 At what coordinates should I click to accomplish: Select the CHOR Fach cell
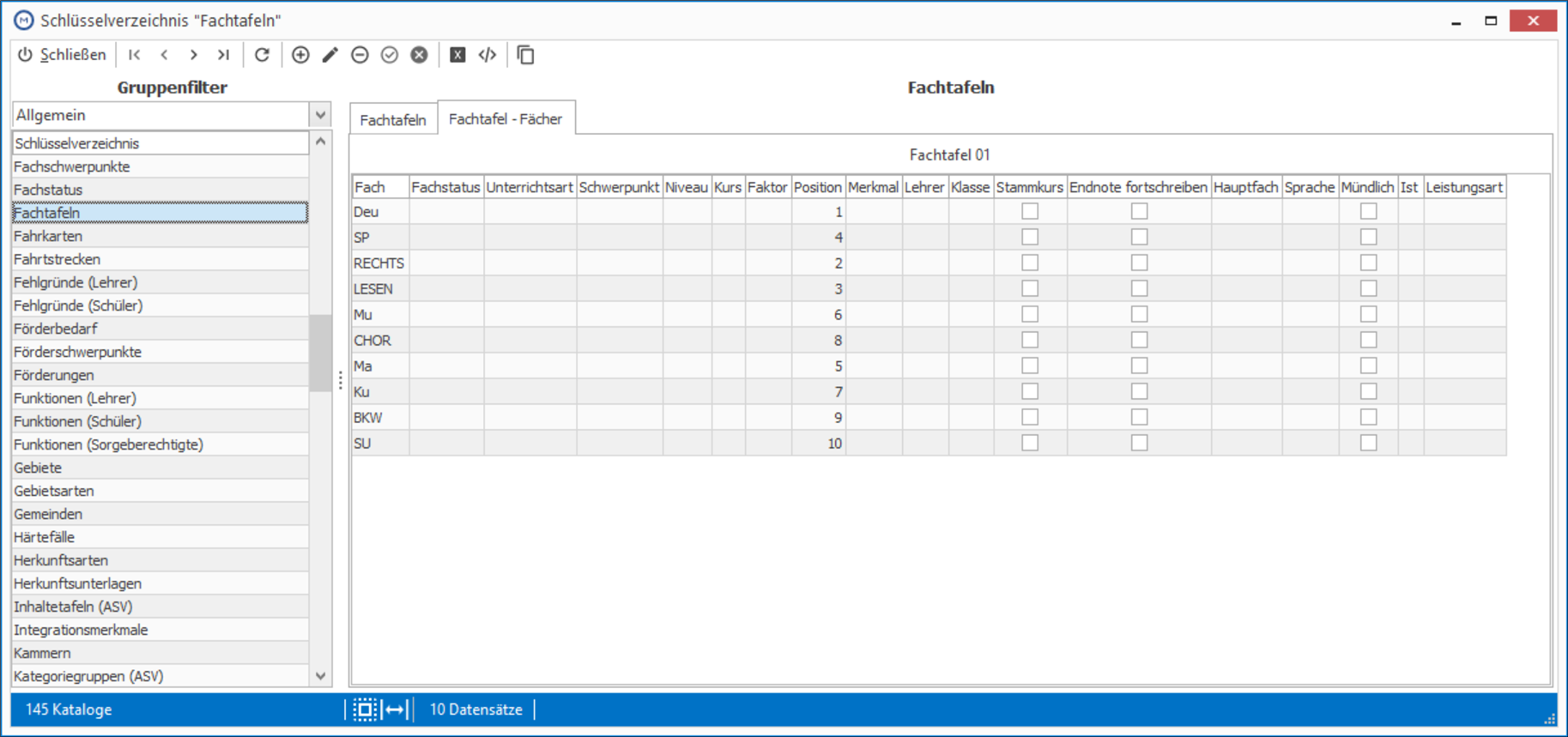click(380, 340)
